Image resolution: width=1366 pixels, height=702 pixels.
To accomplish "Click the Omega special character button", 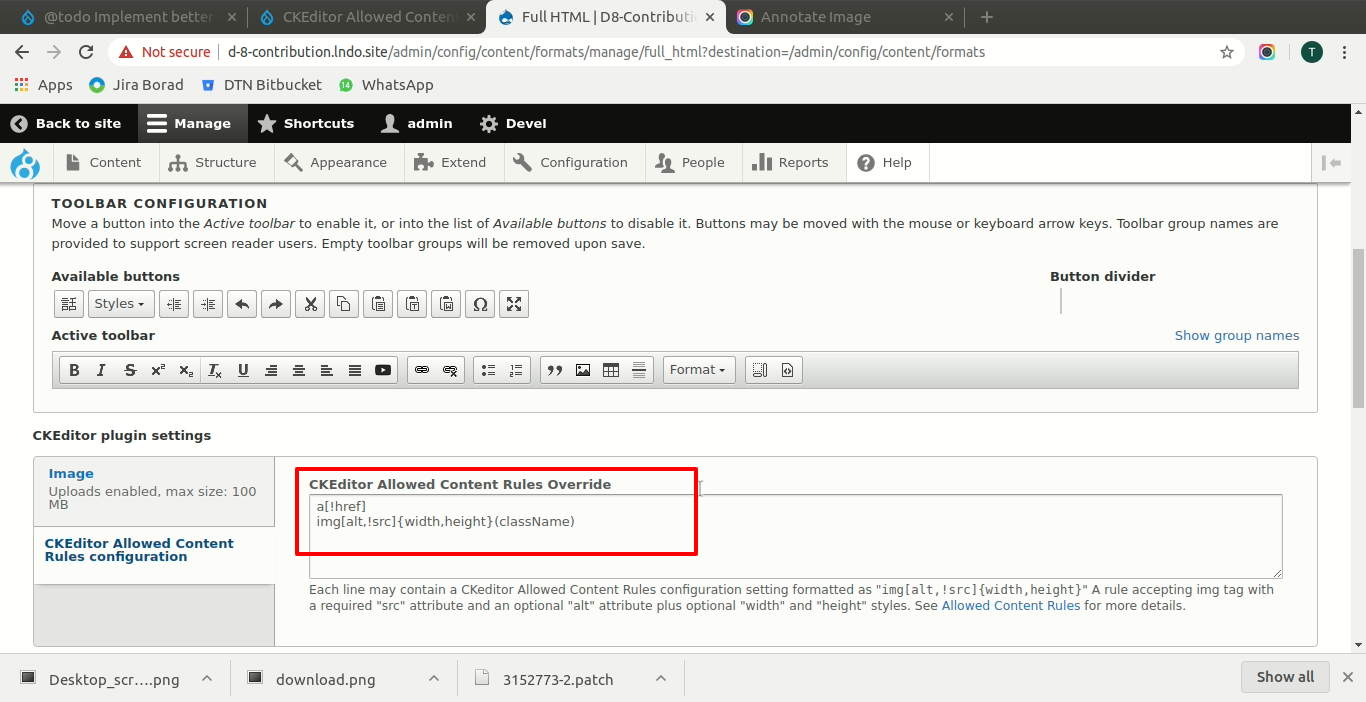I will coord(480,304).
